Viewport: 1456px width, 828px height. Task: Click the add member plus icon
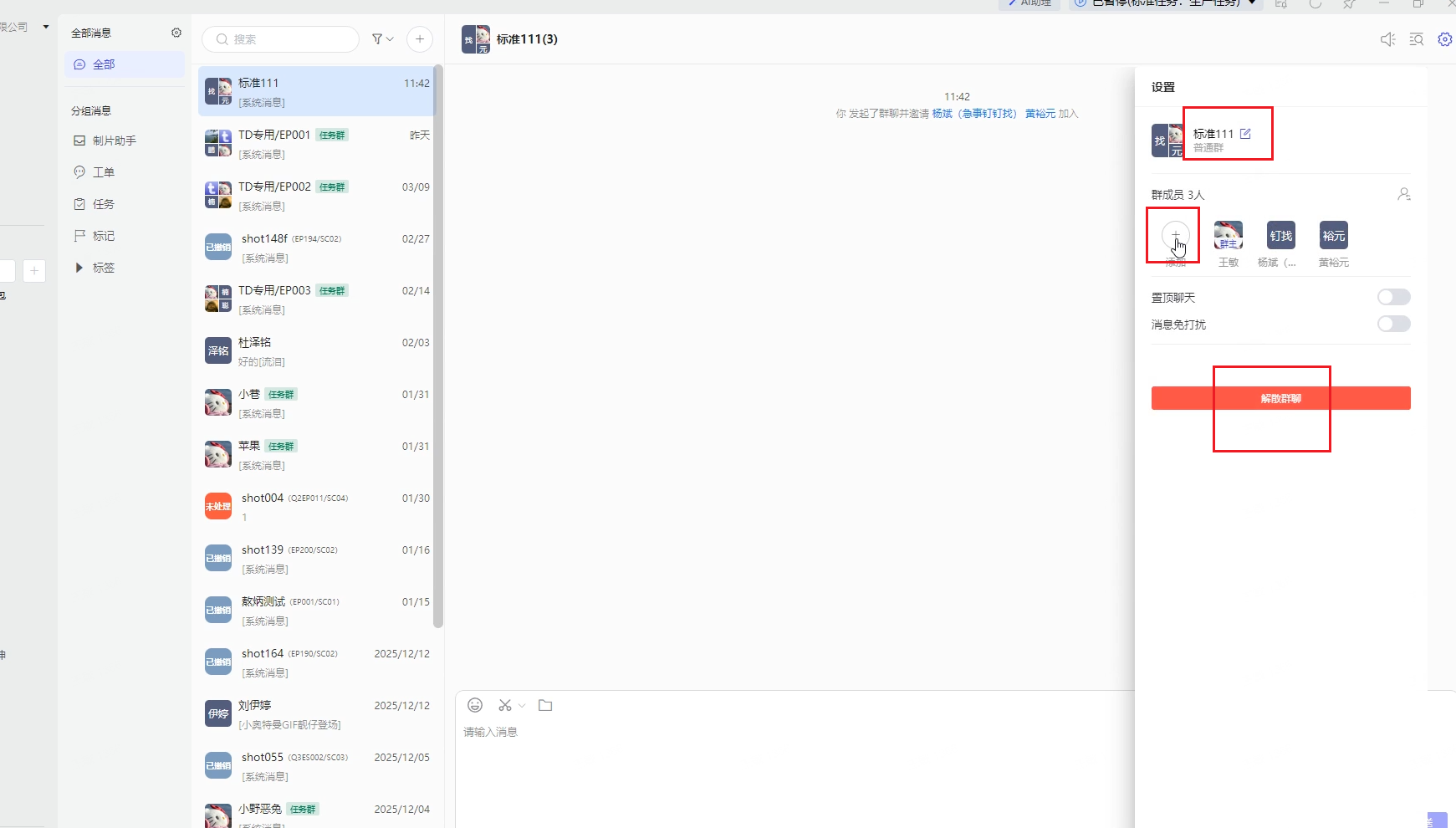[x=1175, y=236]
